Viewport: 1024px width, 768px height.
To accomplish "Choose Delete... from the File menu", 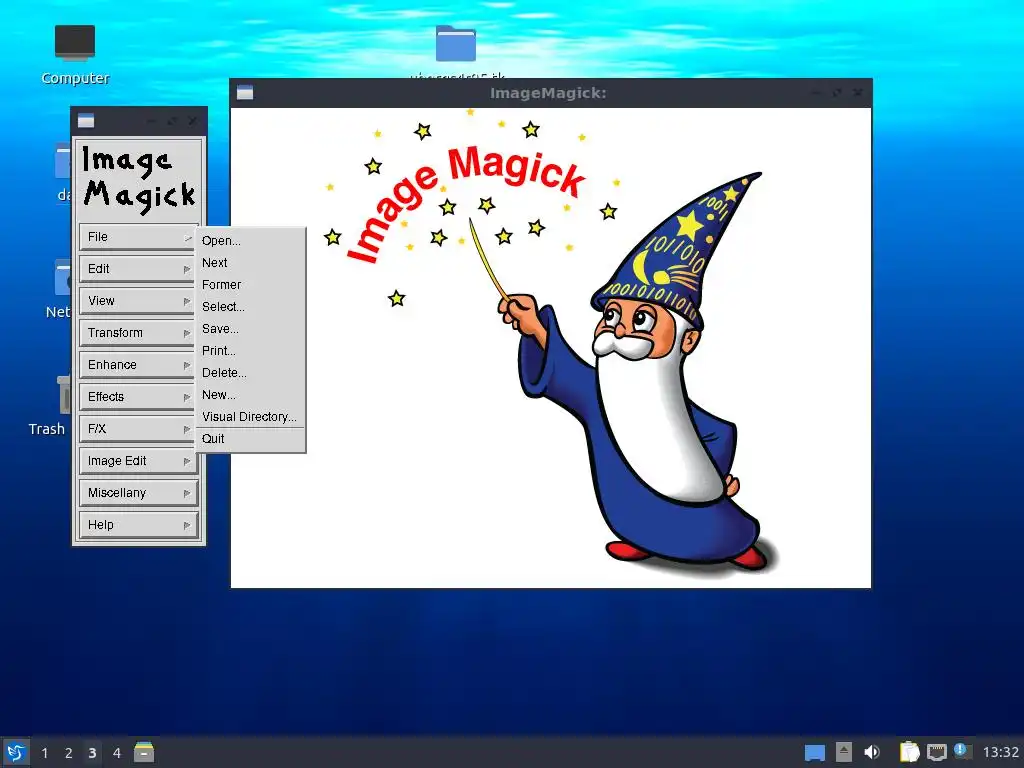I will (x=251, y=373).
